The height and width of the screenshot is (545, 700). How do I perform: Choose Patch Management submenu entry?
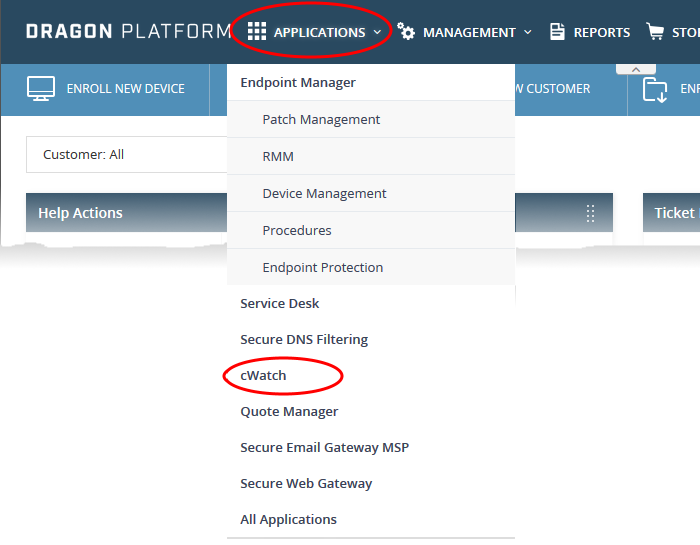(x=371, y=119)
